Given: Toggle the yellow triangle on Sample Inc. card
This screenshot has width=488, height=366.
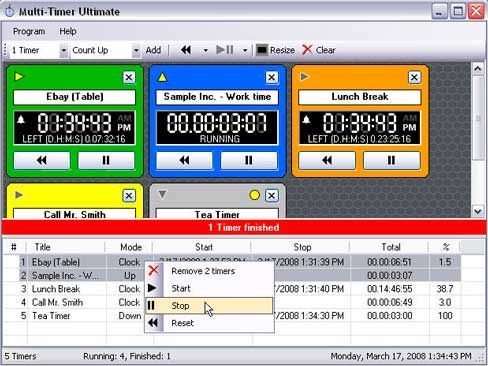Looking at the screenshot, I should [162, 77].
